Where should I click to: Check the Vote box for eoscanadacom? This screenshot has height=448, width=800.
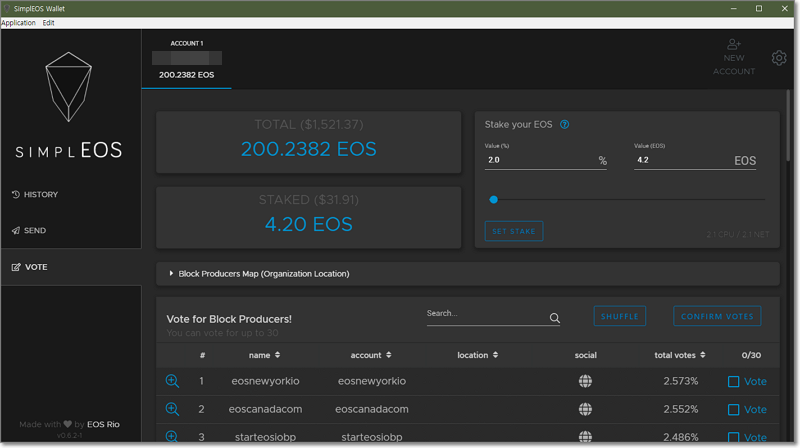(733, 410)
